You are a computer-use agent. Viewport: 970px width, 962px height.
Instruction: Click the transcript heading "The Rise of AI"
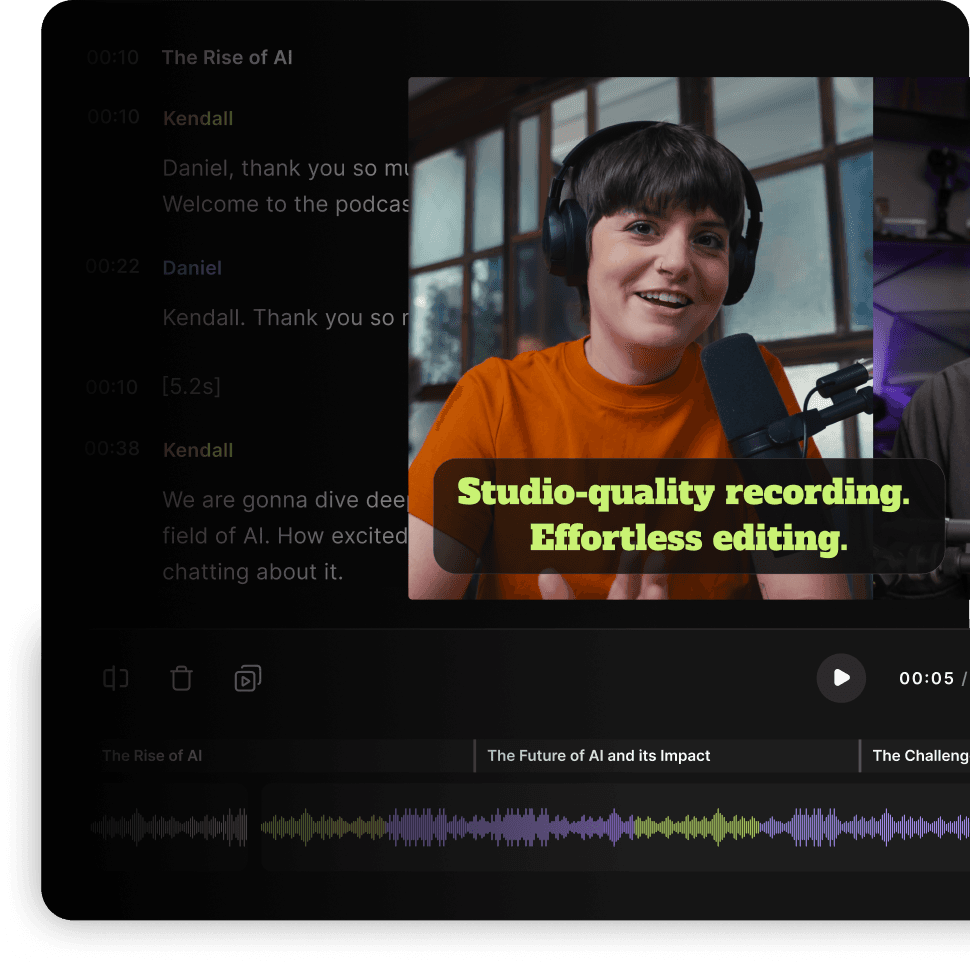[227, 57]
